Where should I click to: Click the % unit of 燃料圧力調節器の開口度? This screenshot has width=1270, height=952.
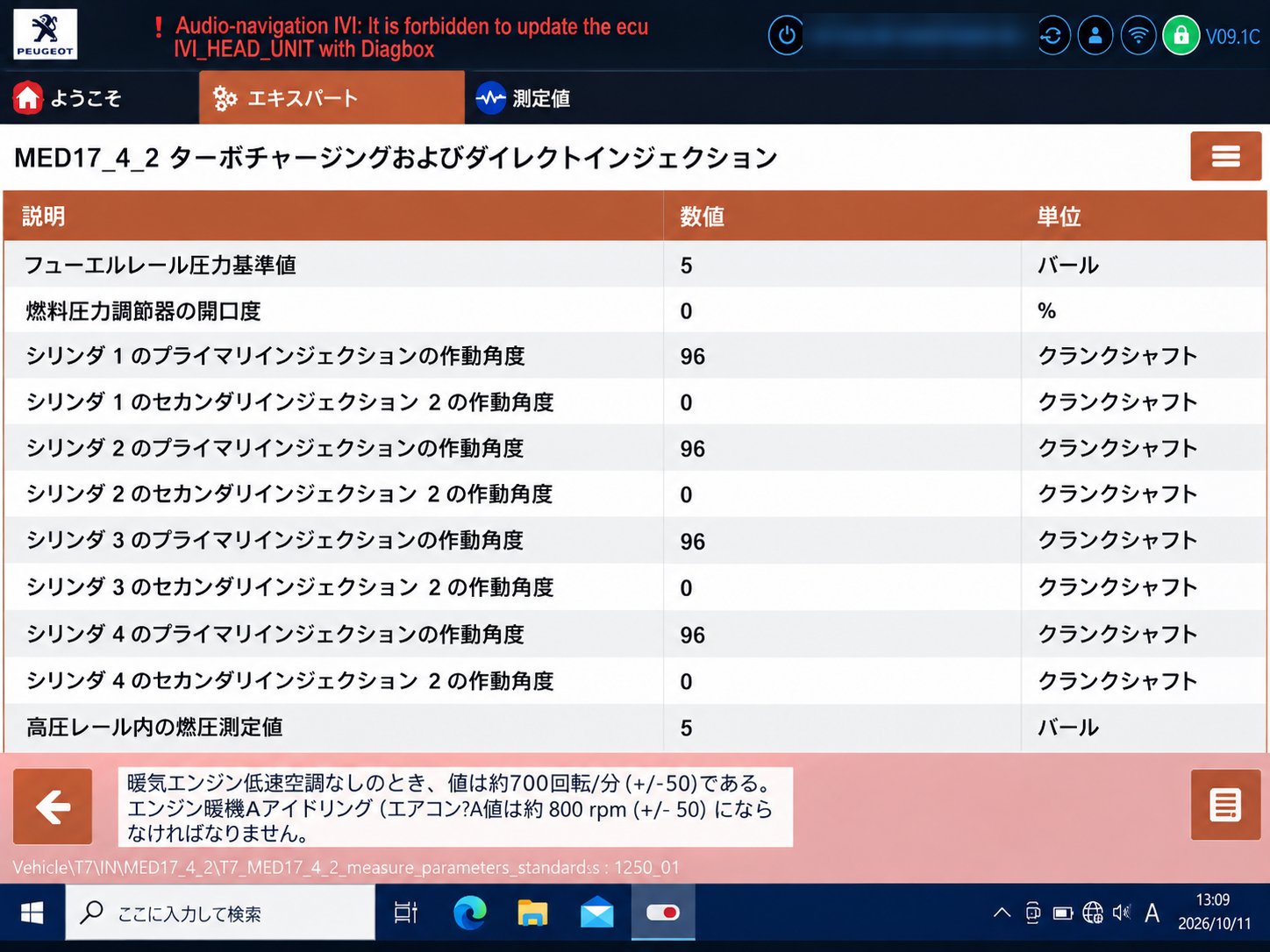(x=1046, y=310)
